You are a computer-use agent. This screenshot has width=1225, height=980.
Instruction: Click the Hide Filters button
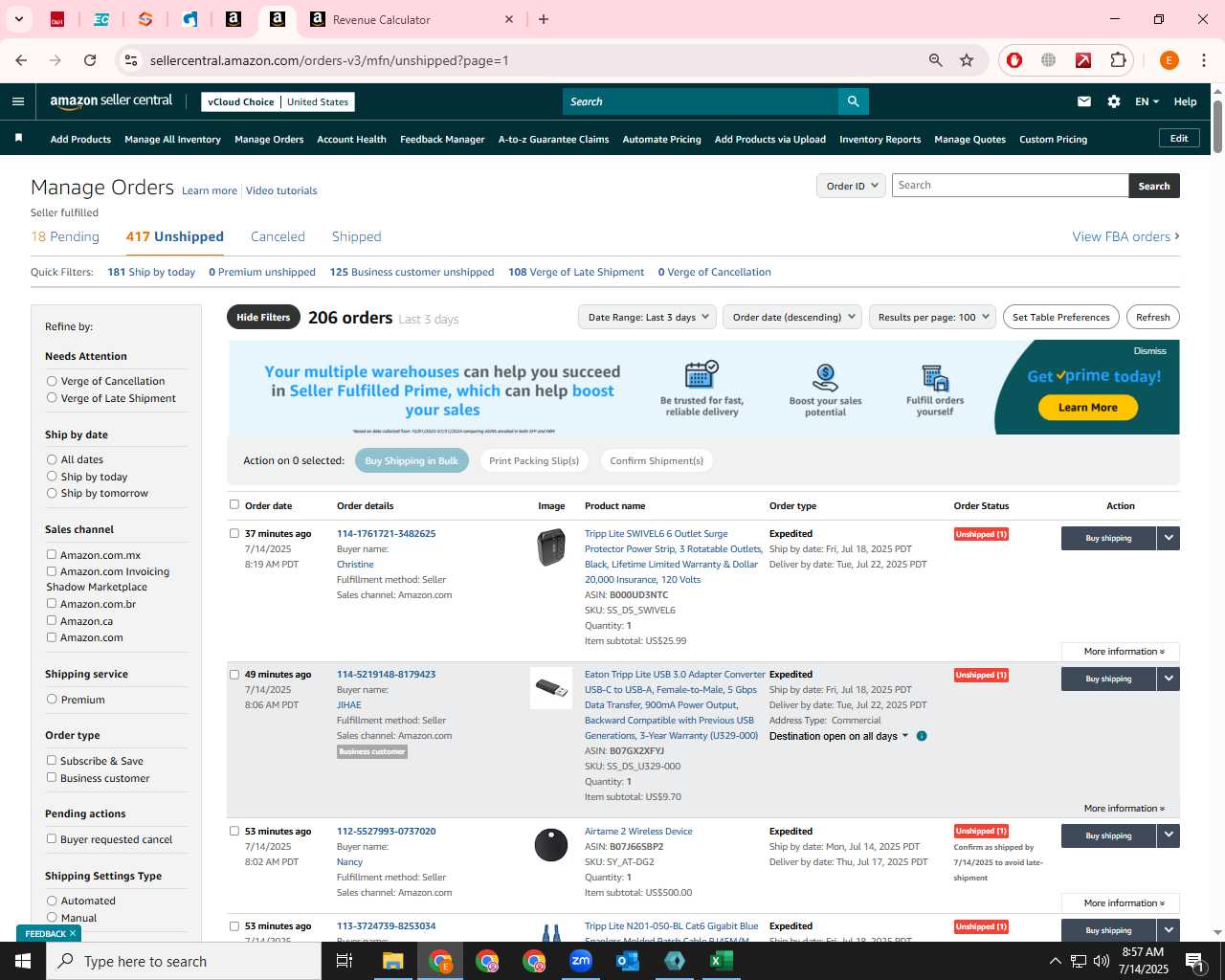coord(263,317)
